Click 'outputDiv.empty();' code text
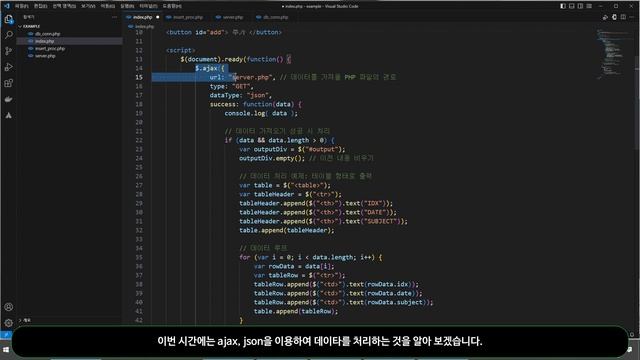Screen dimensions: 640x360 [x=271, y=158]
